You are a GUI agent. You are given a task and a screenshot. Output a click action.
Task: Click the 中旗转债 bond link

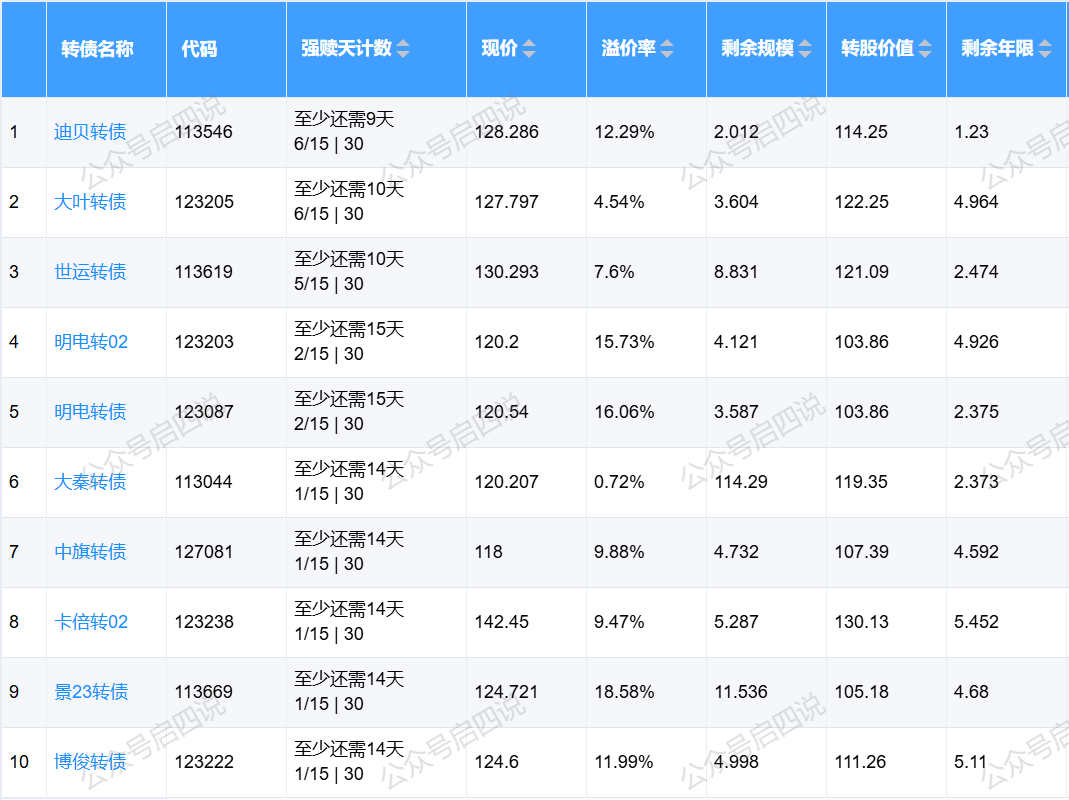click(x=90, y=552)
